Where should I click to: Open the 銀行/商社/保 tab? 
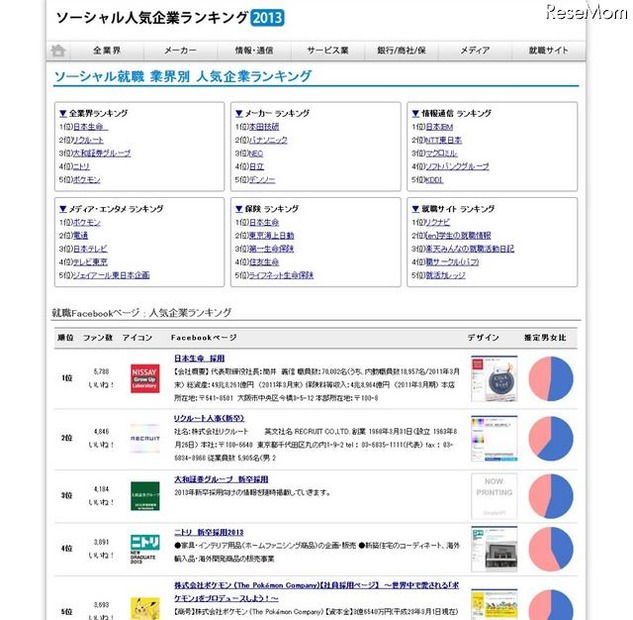coord(401,51)
